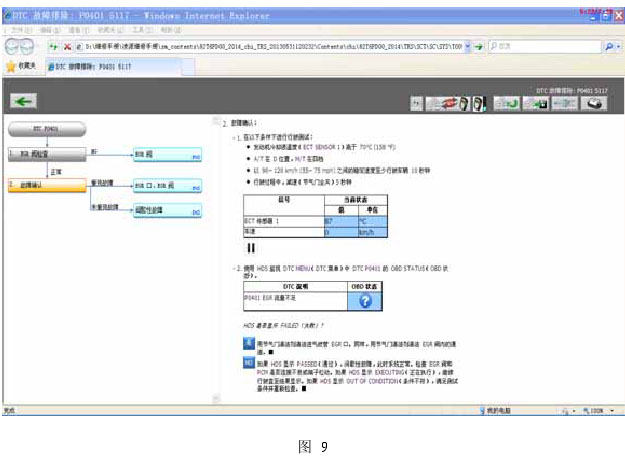The height and width of the screenshot is (460, 625).
Task: Click the favorites star icon
Action: (x=10, y=66)
